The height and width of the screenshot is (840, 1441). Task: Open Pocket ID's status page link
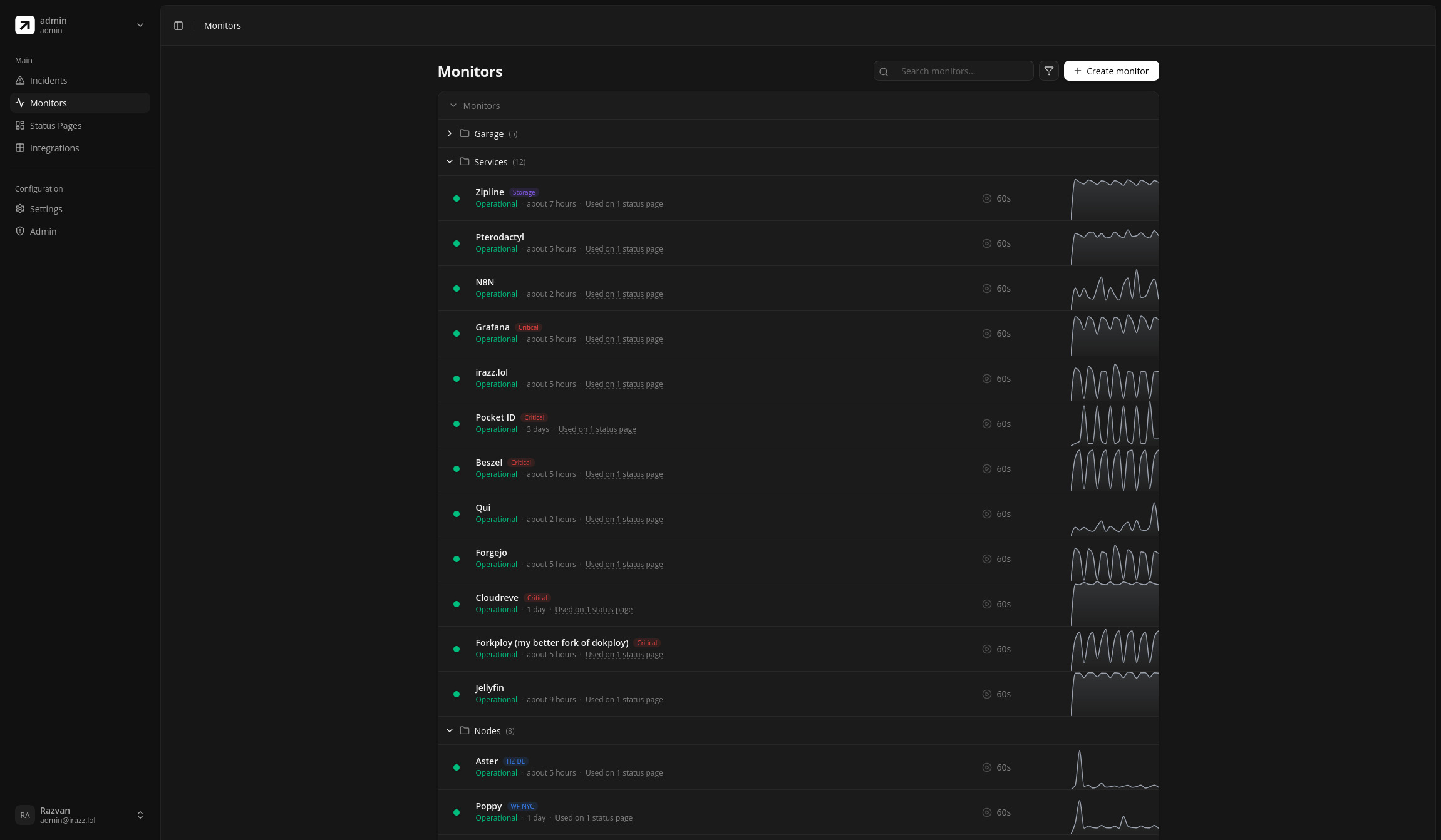[x=597, y=429]
